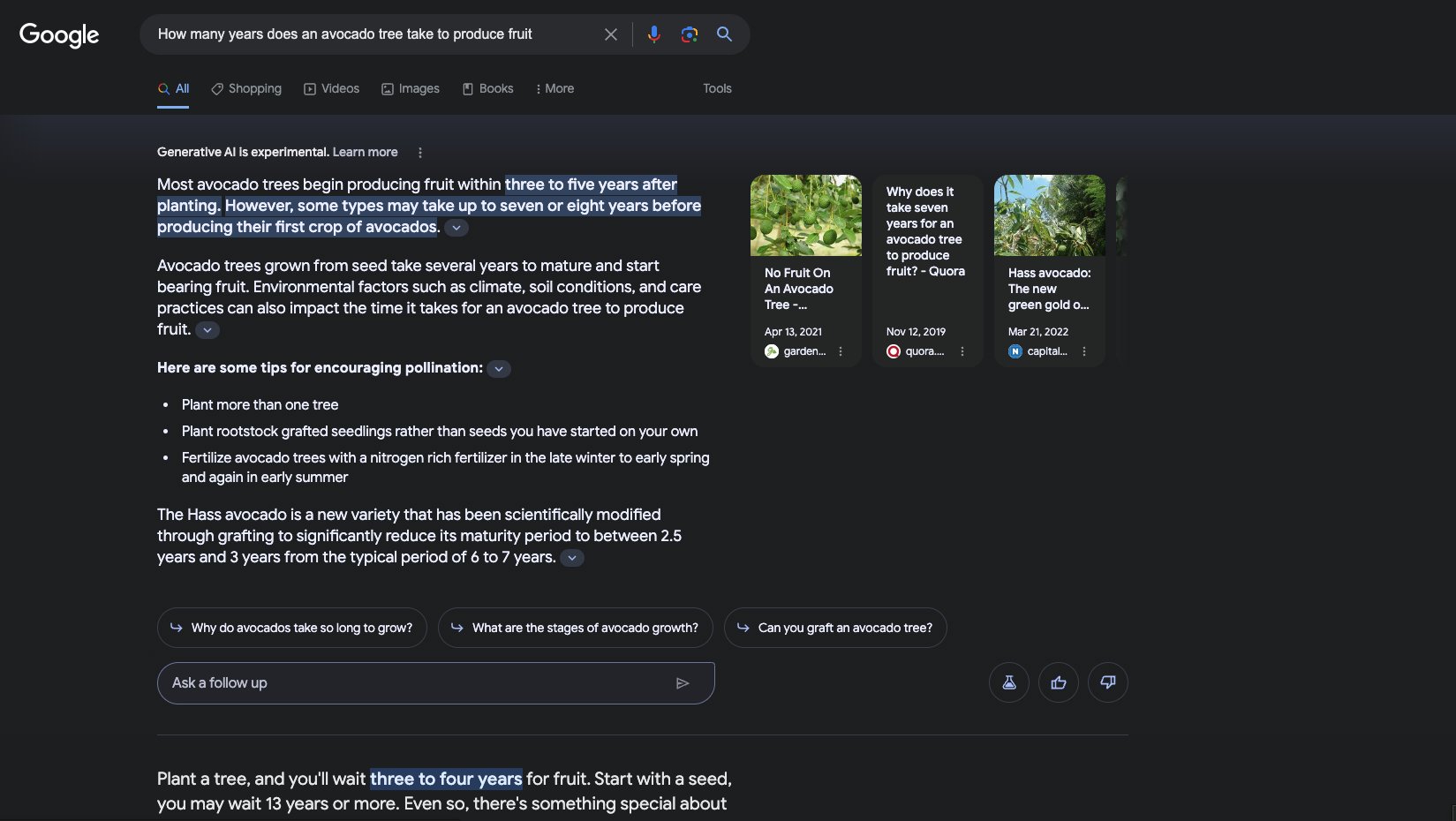The width and height of the screenshot is (1456, 821).
Task: Focus the 'Ask a follow up' input field
Action: (436, 683)
